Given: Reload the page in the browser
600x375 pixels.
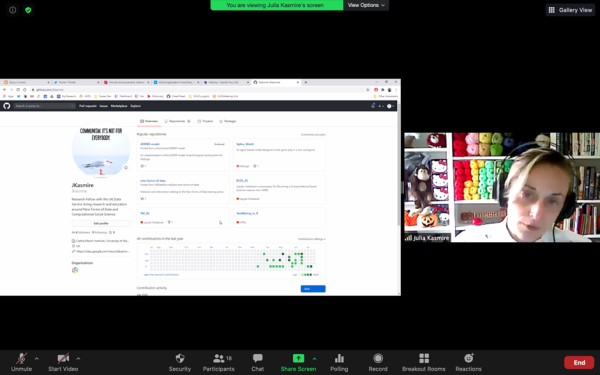Looking at the screenshot, I should coord(18,90).
